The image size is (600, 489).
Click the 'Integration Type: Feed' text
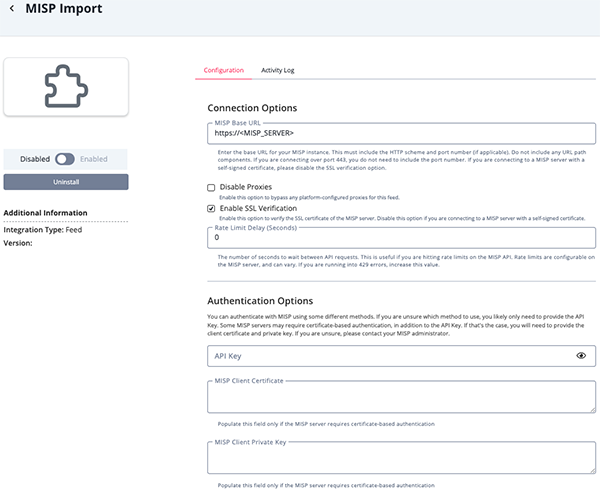click(42, 230)
